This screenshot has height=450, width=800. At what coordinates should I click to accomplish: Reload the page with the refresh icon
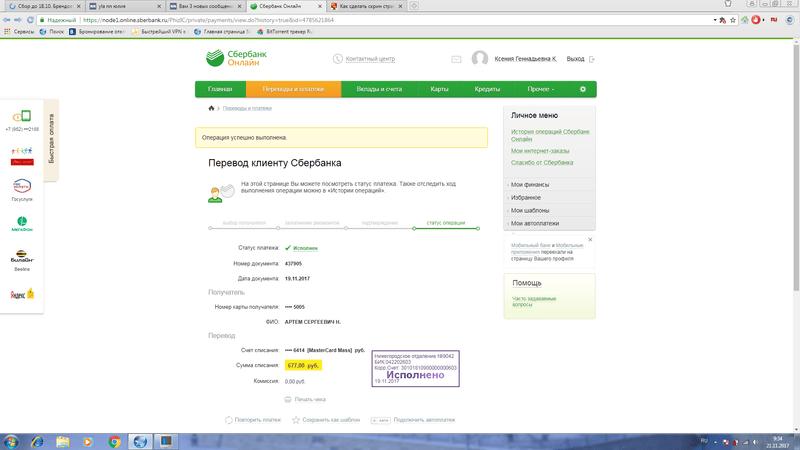[30, 20]
